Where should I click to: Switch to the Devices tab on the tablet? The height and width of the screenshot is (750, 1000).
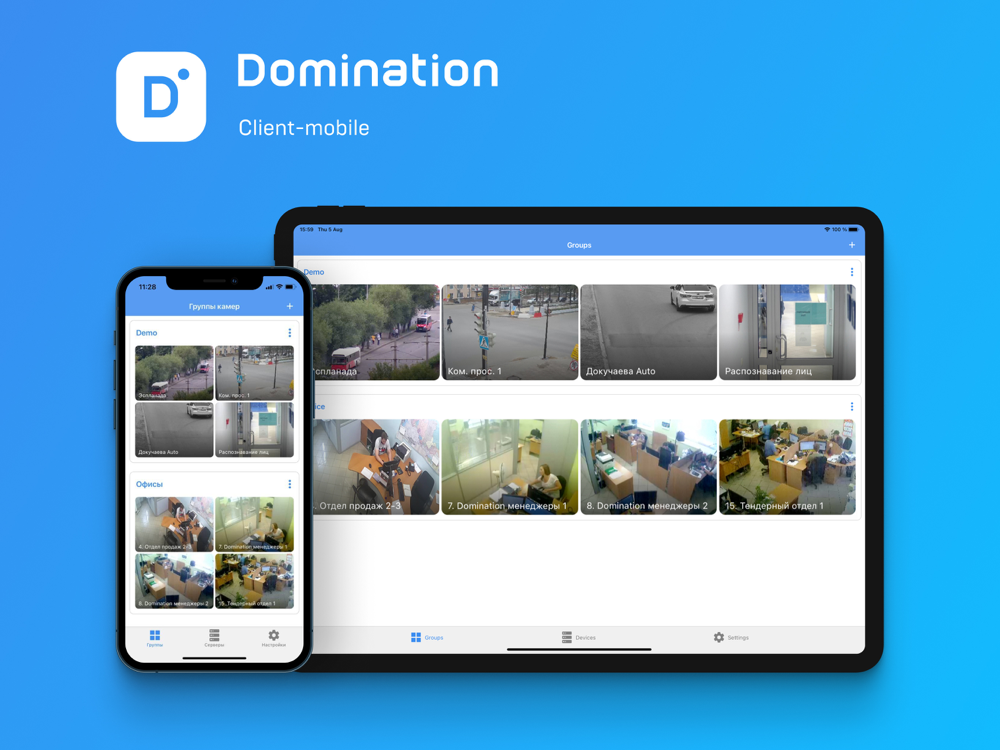pos(578,637)
